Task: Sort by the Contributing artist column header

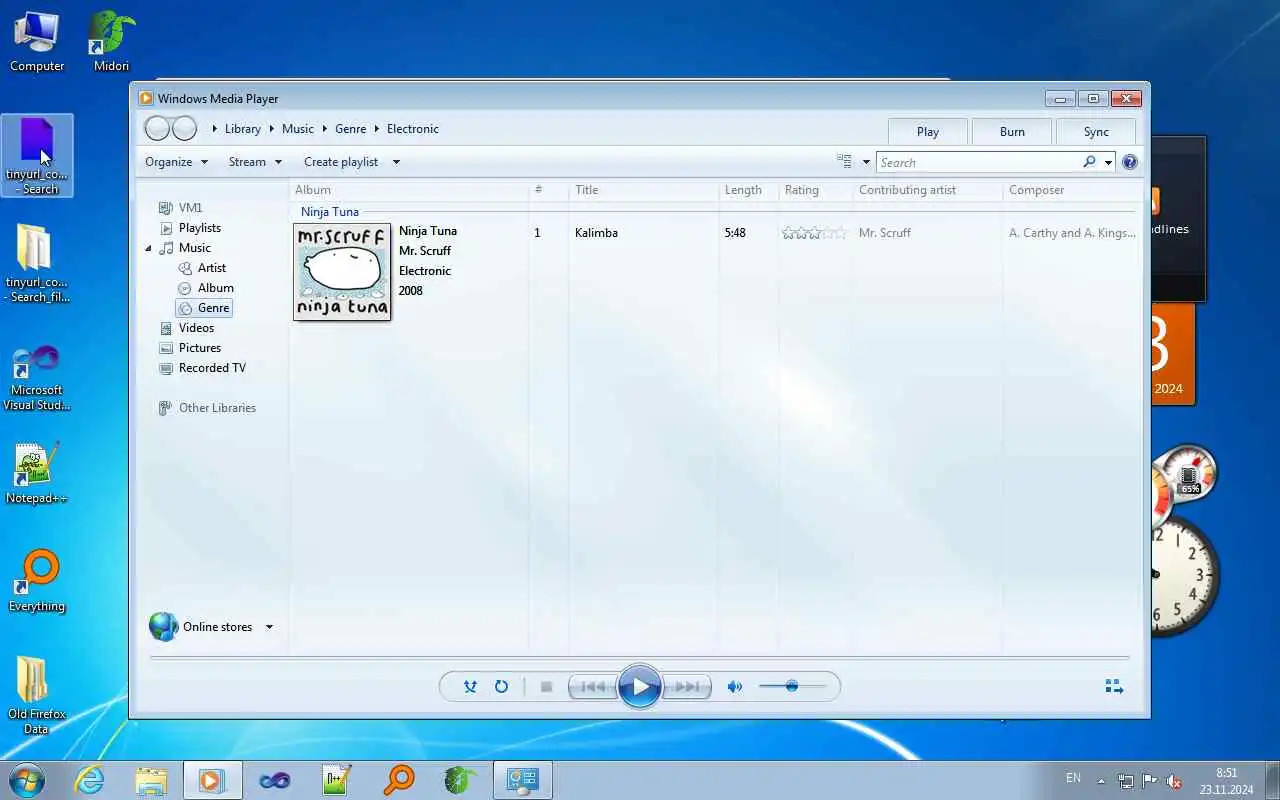Action: pos(926,190)
